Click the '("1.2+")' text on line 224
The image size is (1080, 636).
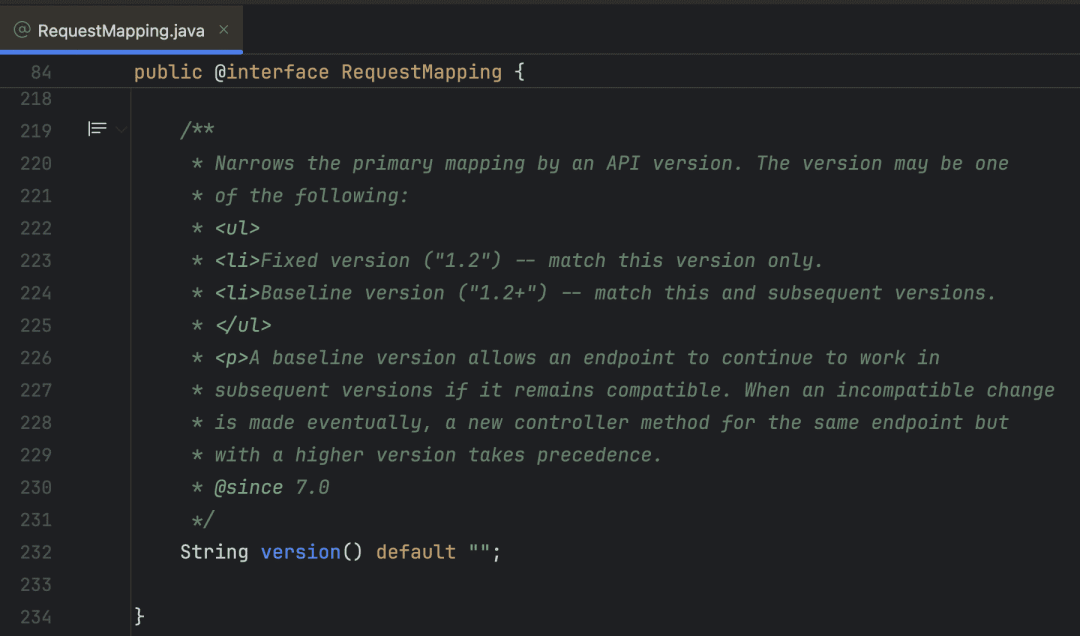[503, 293]
